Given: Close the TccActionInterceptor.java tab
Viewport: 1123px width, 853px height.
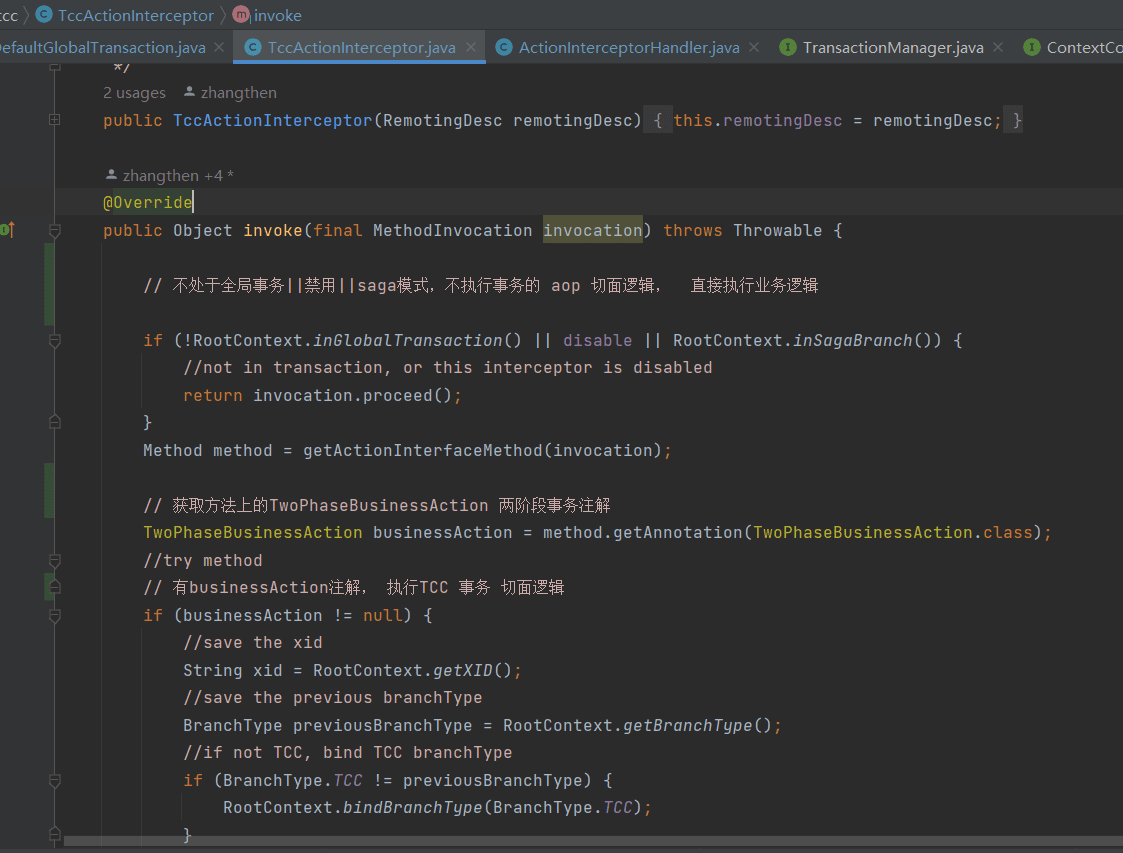Looking at the screenshot, I should (x=471, y=47).
